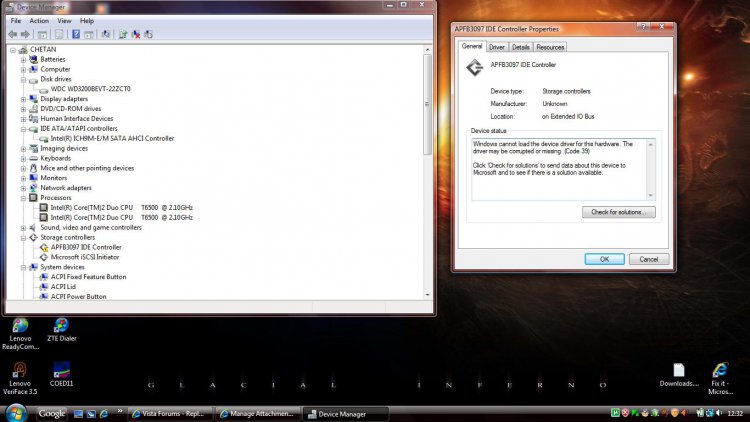Click the Back arrow in Device Manager toolbar
Image resolution: width=750 pixels, height=422 pixels.
[13, 34]
